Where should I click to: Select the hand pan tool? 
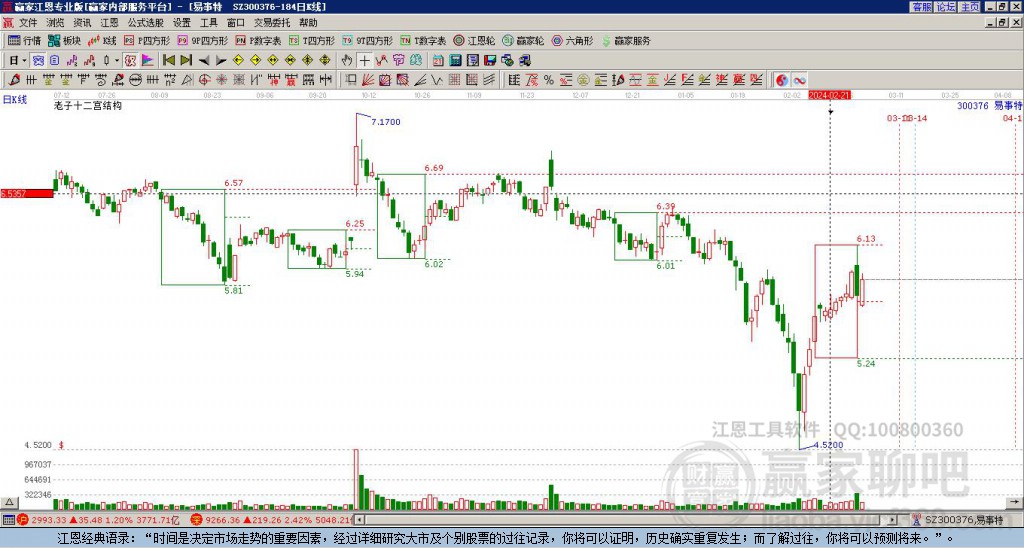tap(347, 61)
